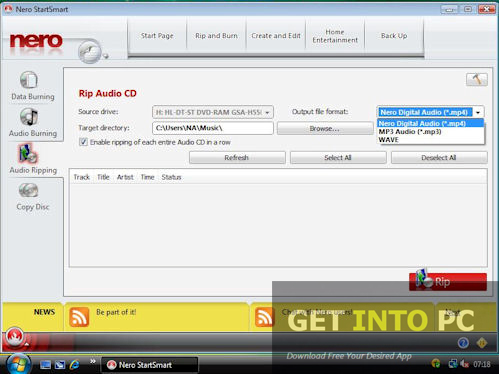The image size is (499, 374).
Task: Click the red Nero flame button at bottom left
Action: tap(14, 337)
